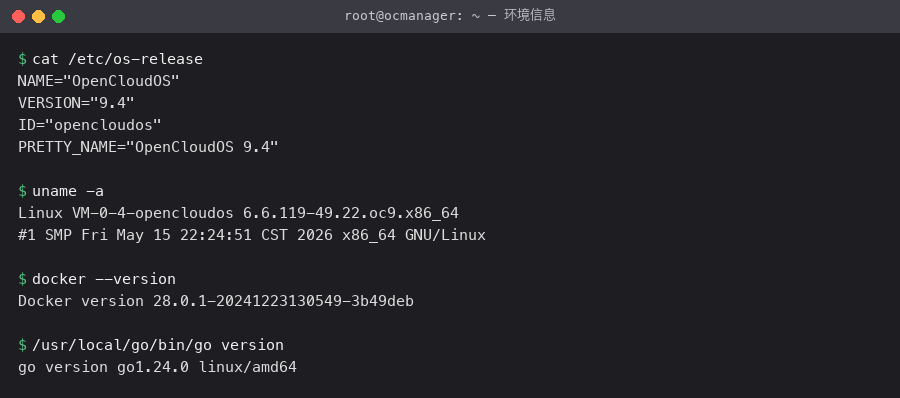
Task: Click the ID="opencloudos" line
Action: click(90, 125)
